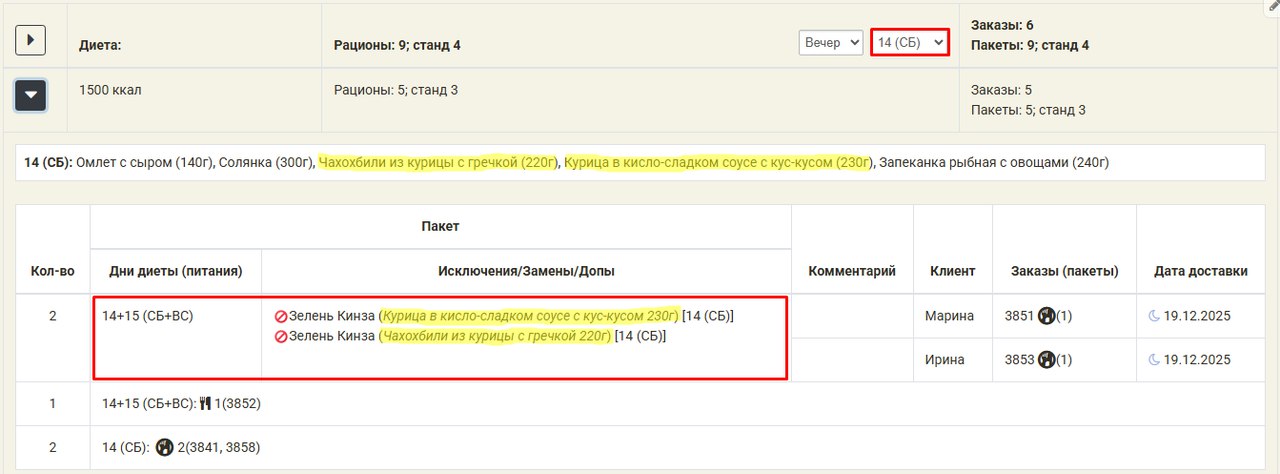Click moon icon in Ирина's delivery date

pos(1154,359)
